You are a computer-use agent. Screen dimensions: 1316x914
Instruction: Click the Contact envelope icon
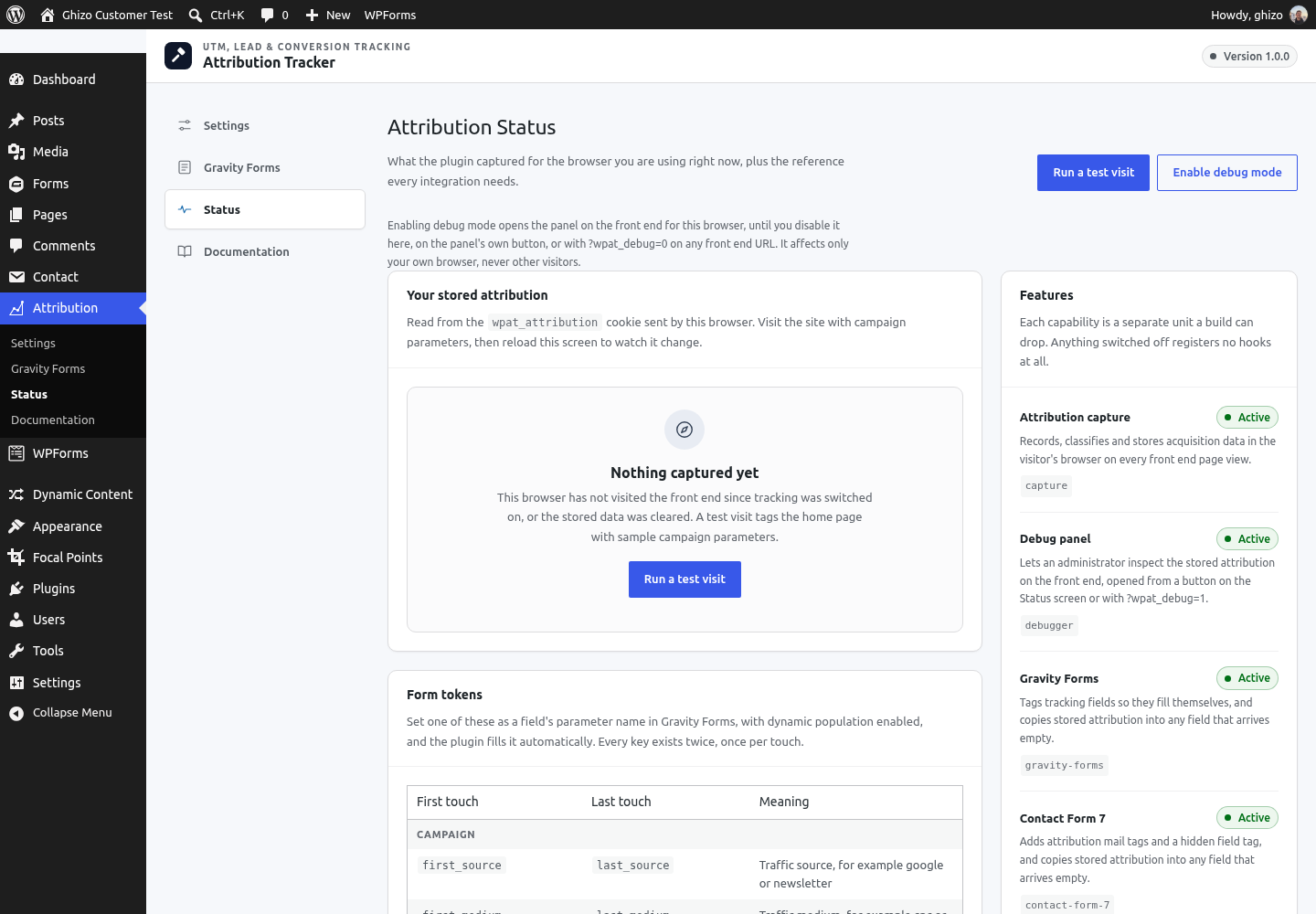pyautogui.click(x=16, y=277)
